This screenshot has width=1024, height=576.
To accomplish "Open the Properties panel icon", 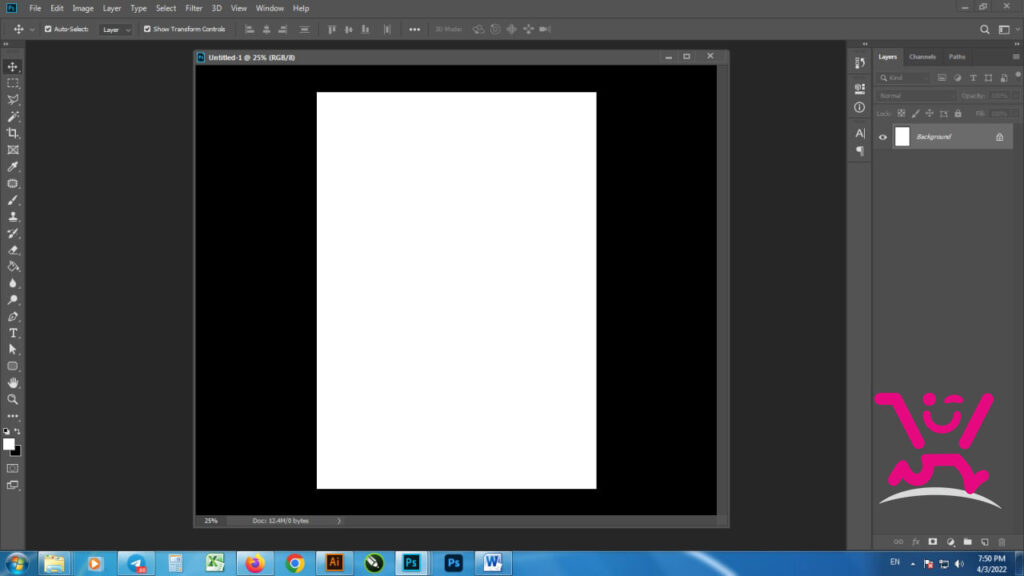I will (859, 88).
